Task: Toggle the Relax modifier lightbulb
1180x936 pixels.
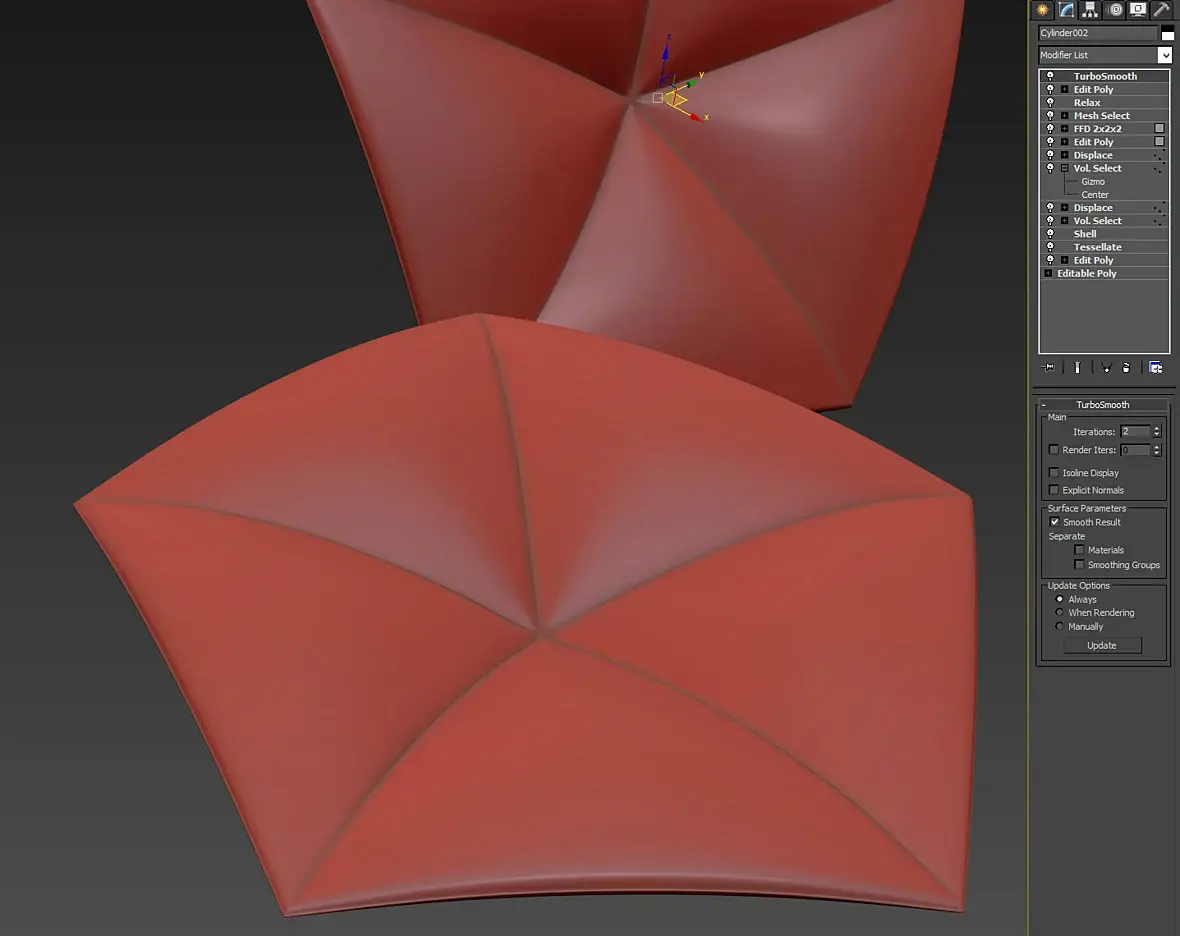Action: [1051, 102]
